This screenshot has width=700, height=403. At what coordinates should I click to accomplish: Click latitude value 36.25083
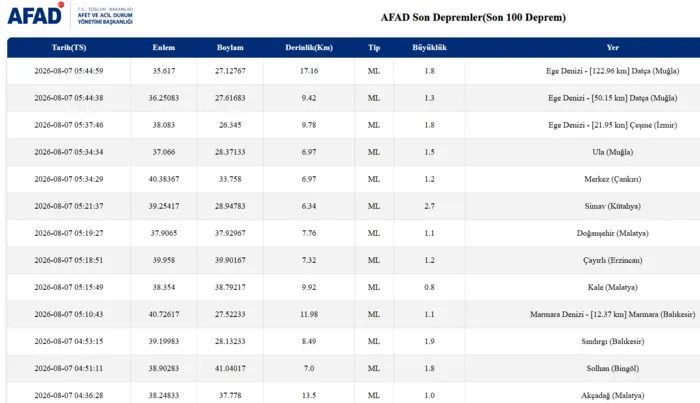point(164,98)
